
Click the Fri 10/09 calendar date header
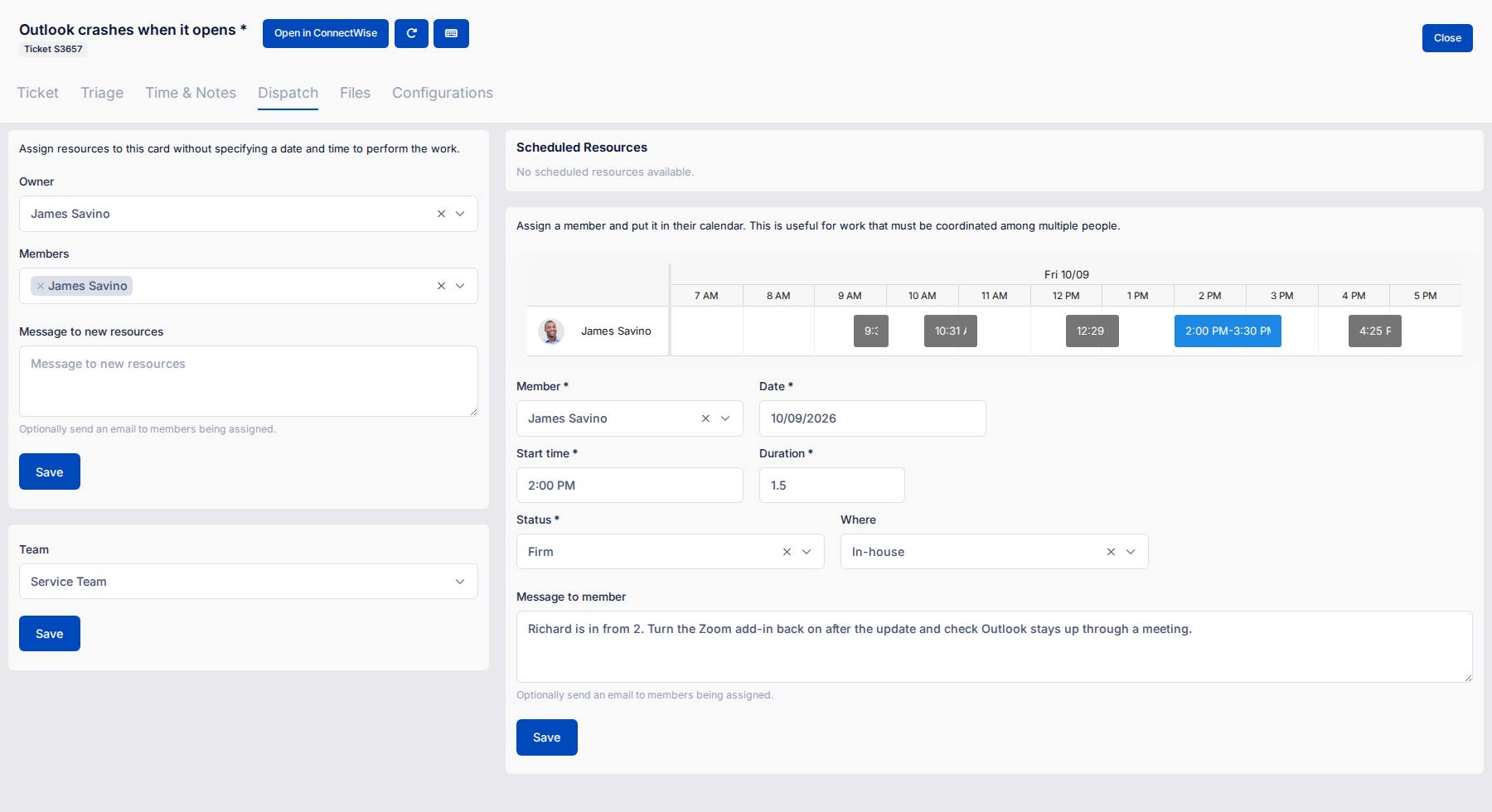coord(1067,274)
